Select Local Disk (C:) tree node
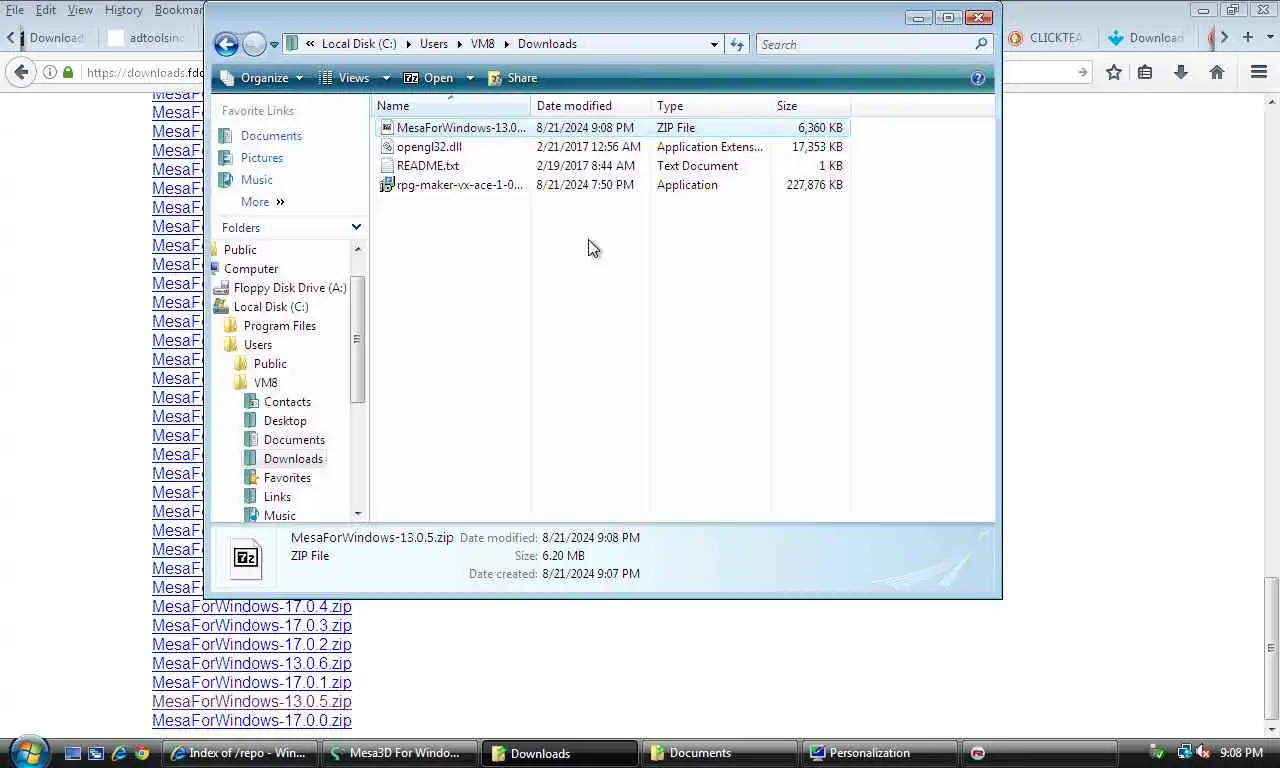 pyautogui.click(x=271, y=307)
